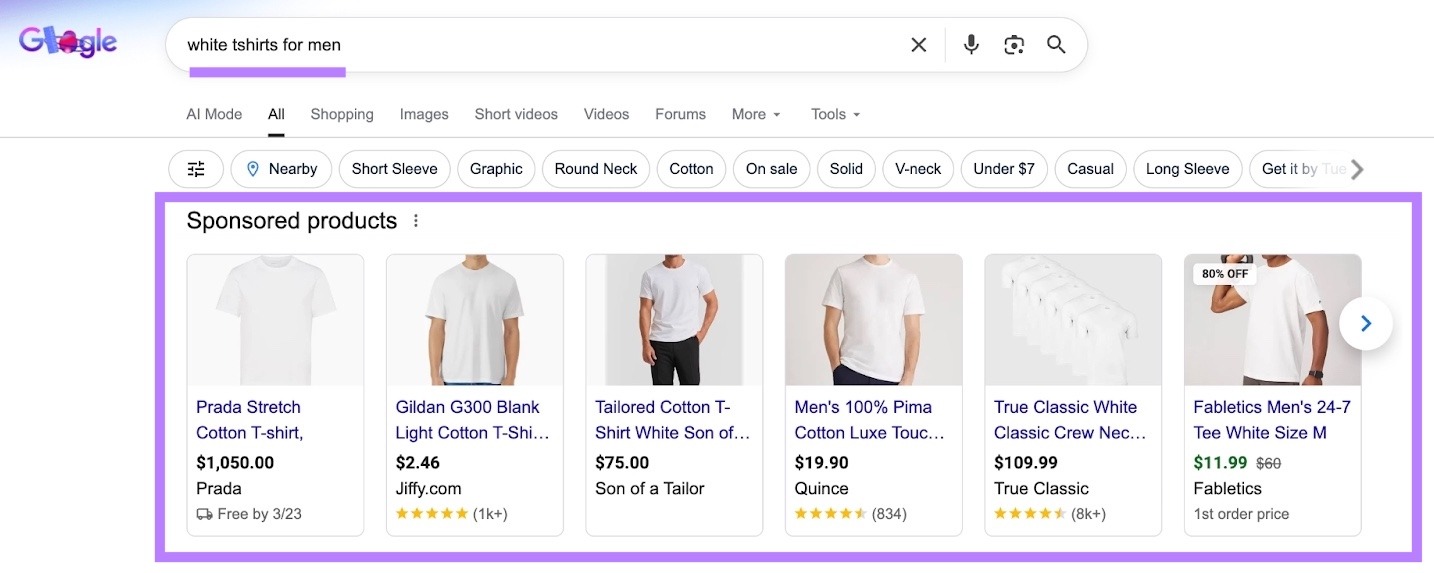Click the $19.90 price
1434x573 pixels.
[x=821, y=463]
